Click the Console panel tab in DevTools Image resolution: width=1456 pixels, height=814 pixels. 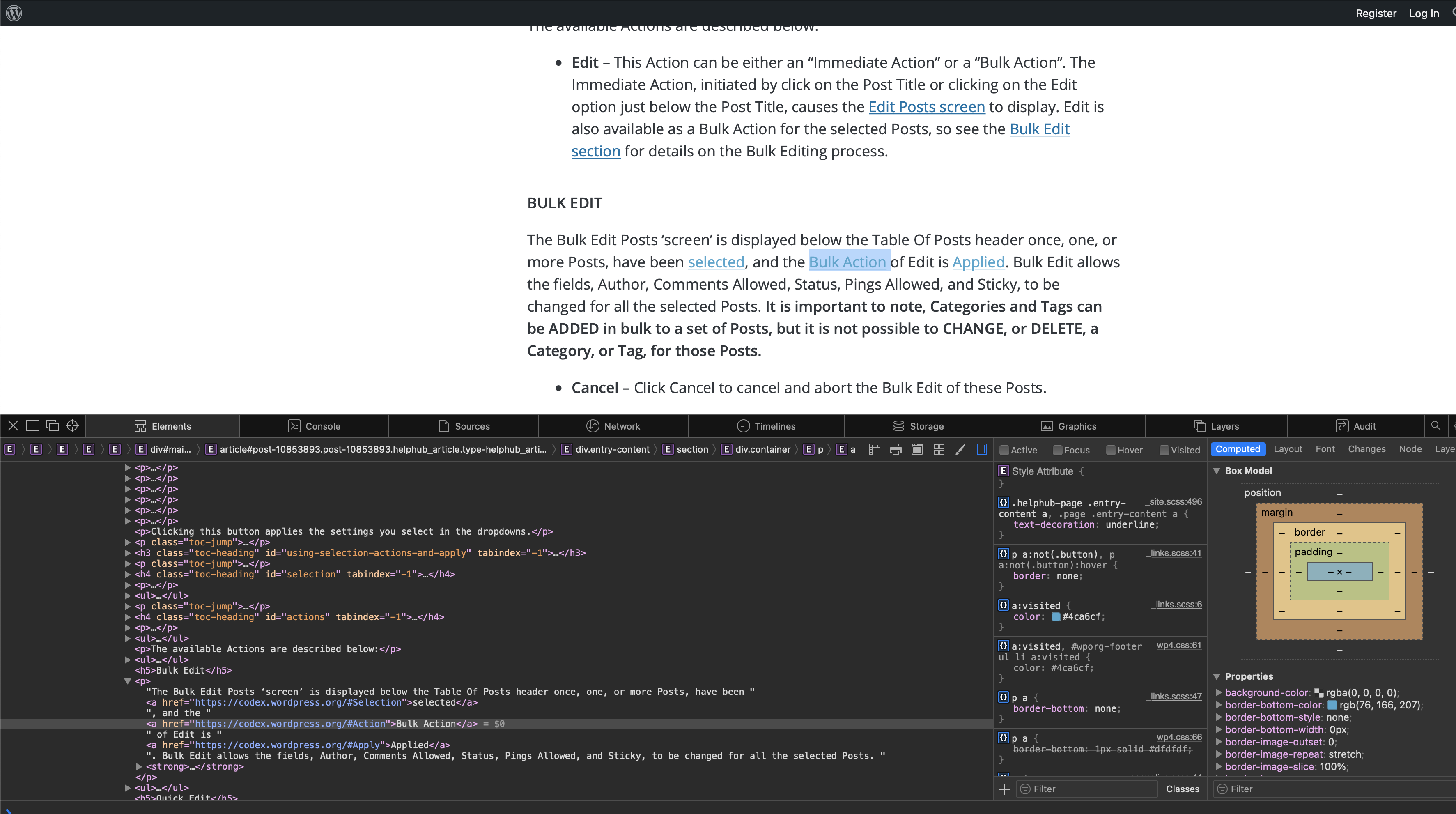click(322, 426)
